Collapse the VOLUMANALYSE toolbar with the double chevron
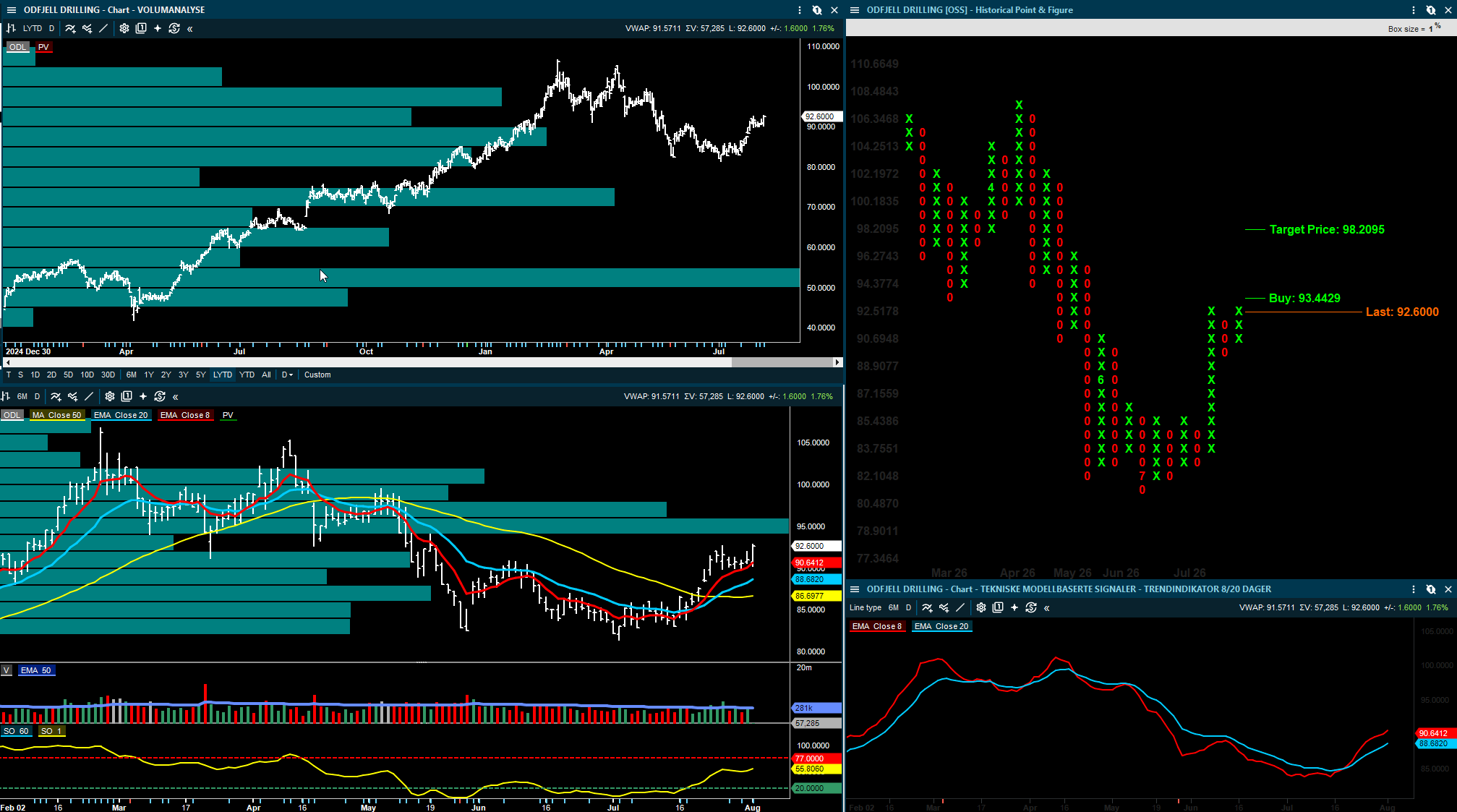Viewport: 1457px width, 812px height. click(x=190, y=29)
